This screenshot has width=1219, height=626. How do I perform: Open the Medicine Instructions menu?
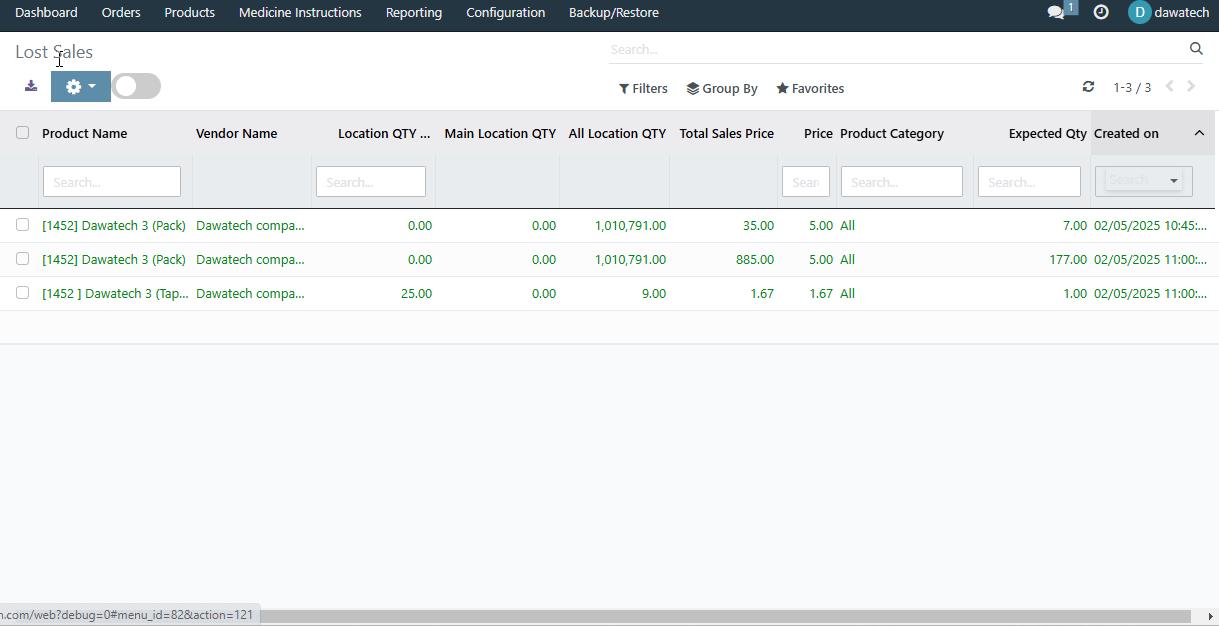300,13
